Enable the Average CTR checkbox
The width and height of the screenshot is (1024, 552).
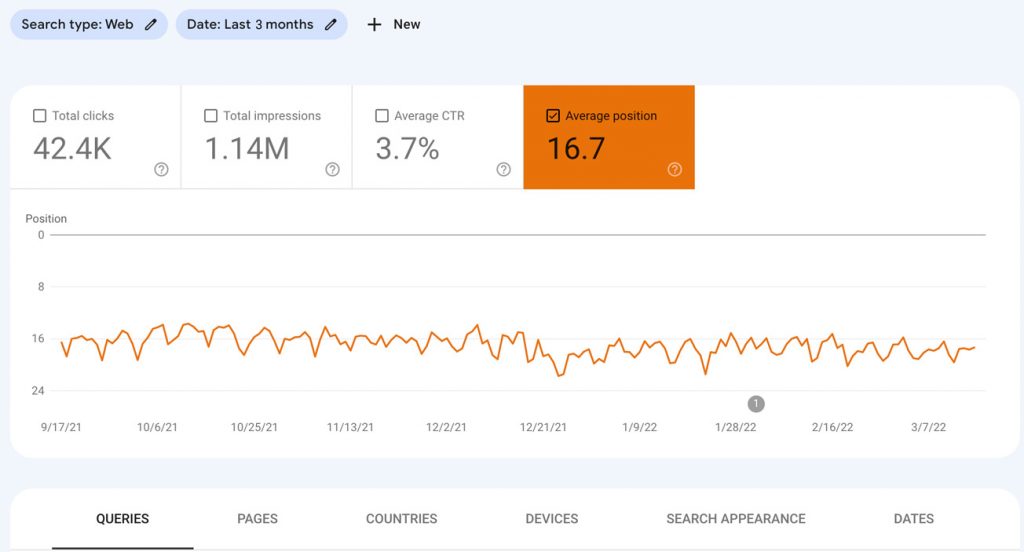pyautogui.click(x=382, y=116)
